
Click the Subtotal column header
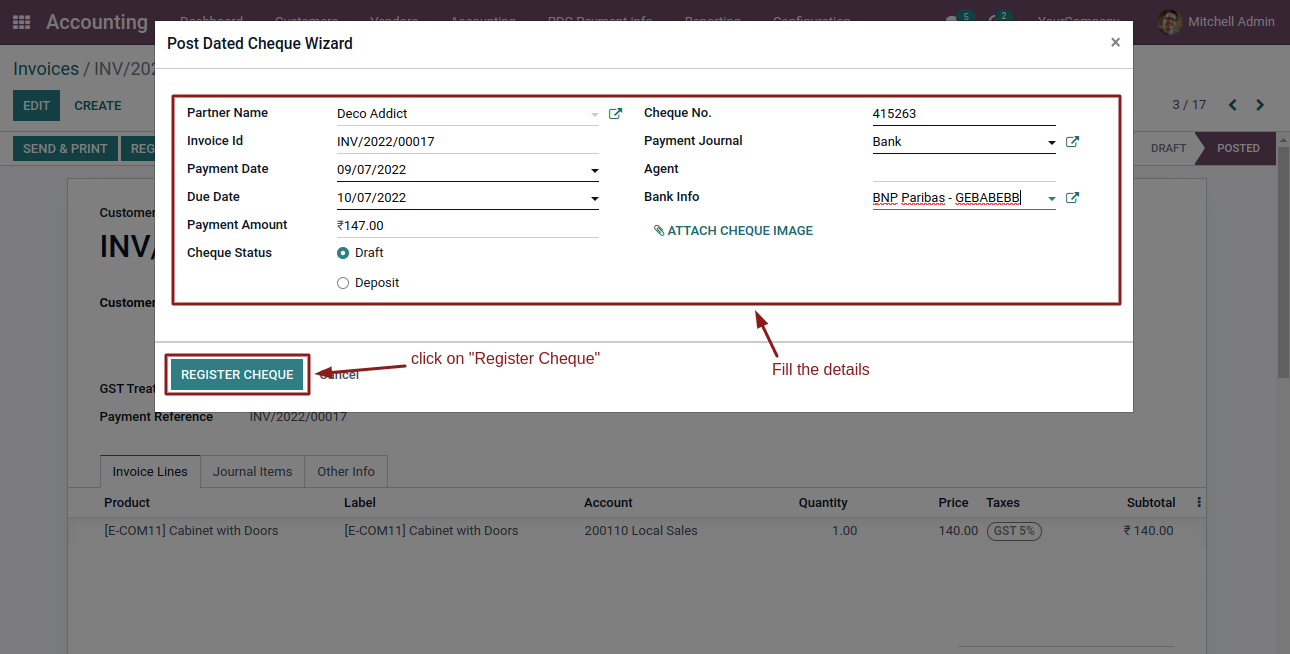point(1151,503)
